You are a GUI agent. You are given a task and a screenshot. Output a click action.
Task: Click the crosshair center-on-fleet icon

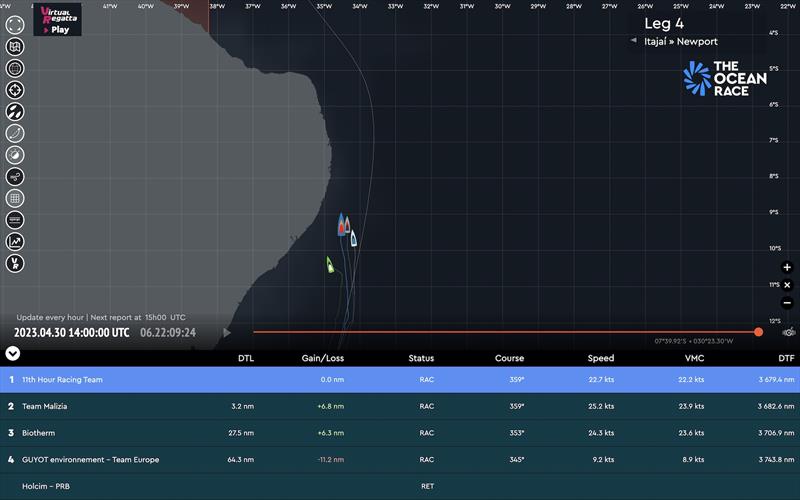[15, 90]
